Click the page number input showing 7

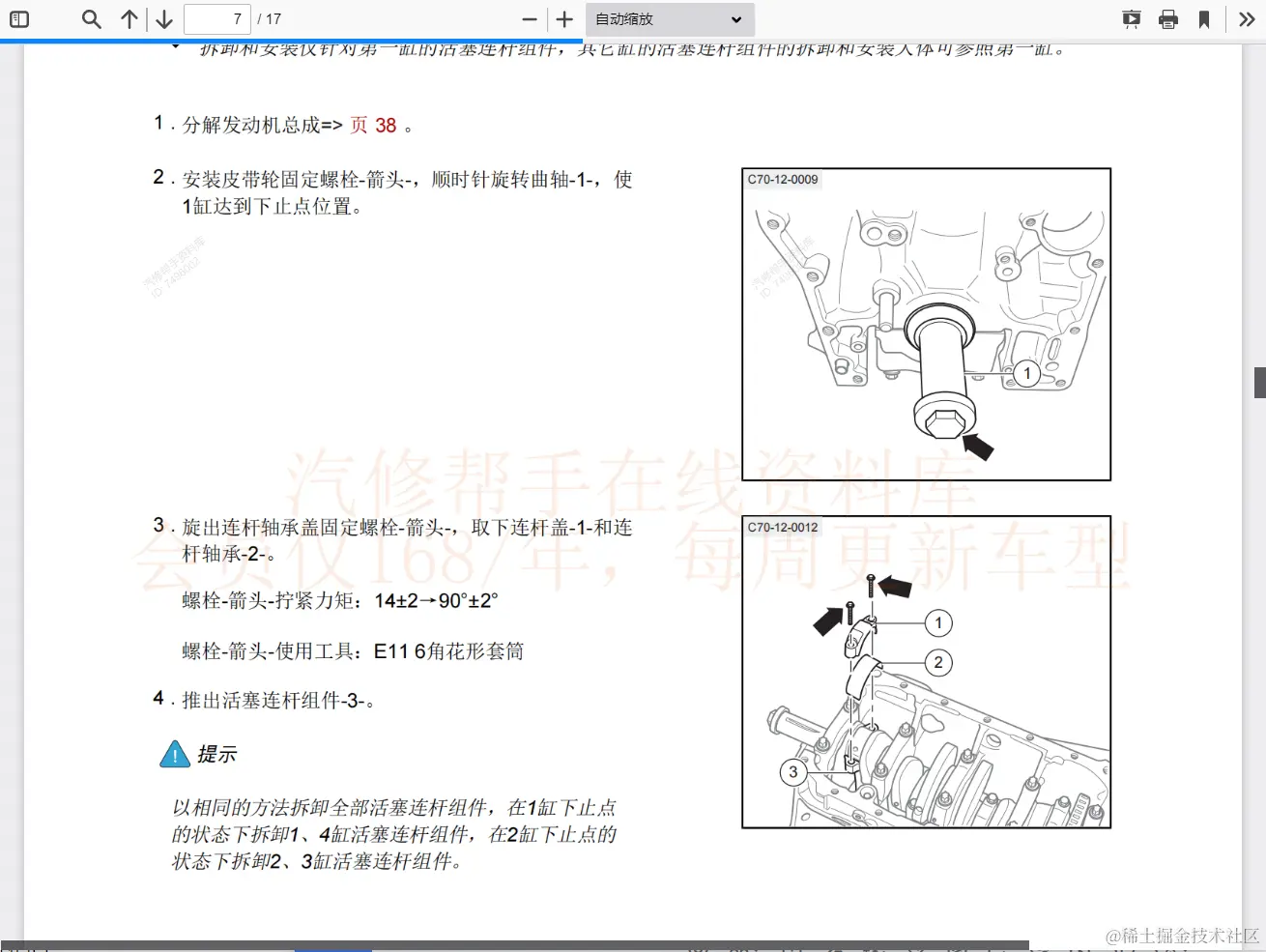(x=217, y=18)
